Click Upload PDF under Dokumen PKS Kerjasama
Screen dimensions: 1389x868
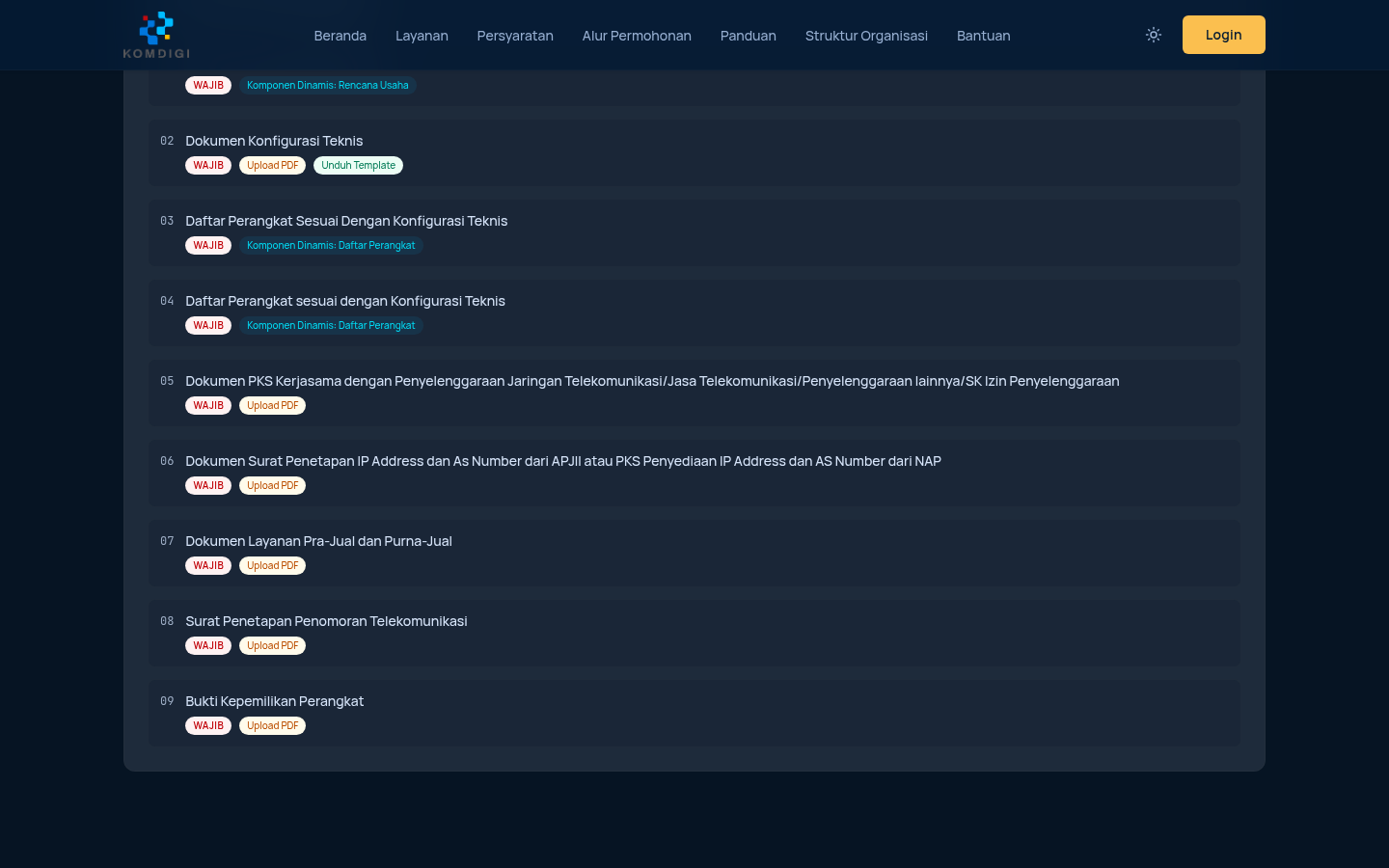click(273, 406)
